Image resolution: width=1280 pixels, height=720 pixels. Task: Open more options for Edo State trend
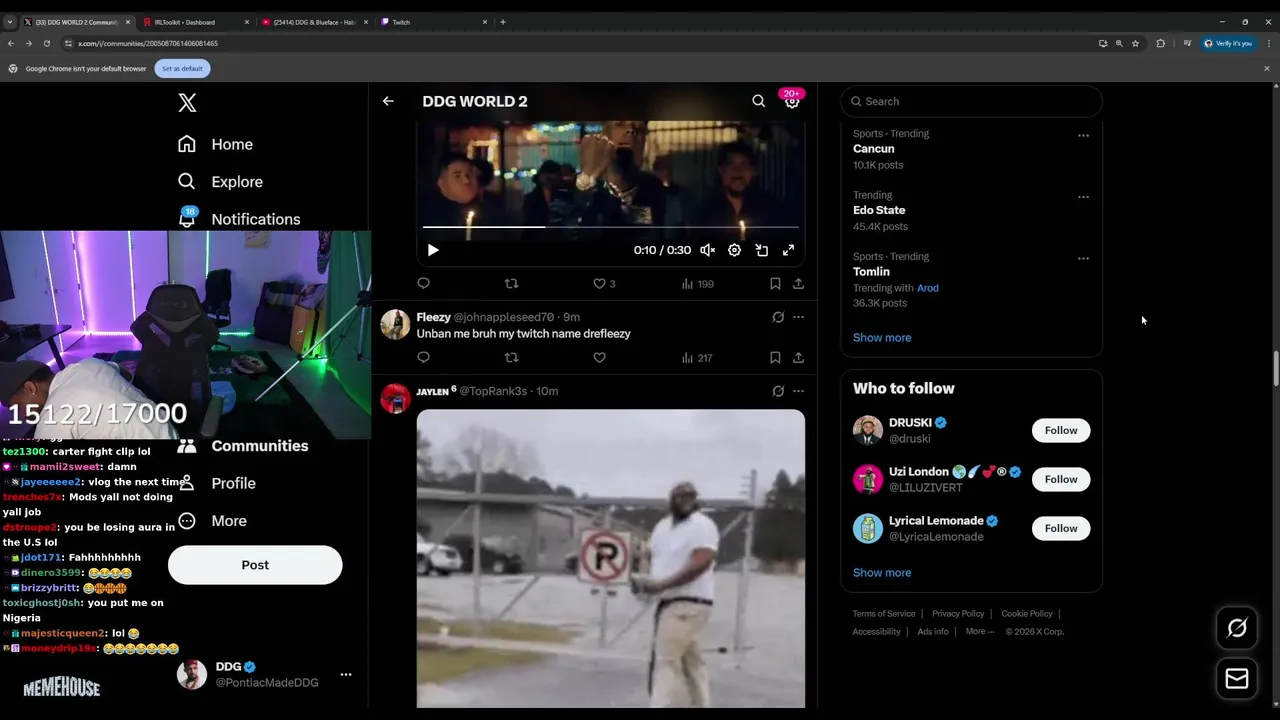coord(1083,197)
